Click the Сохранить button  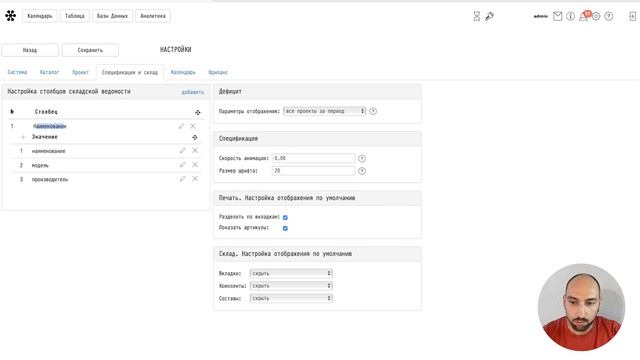click(x=90, y=50)
